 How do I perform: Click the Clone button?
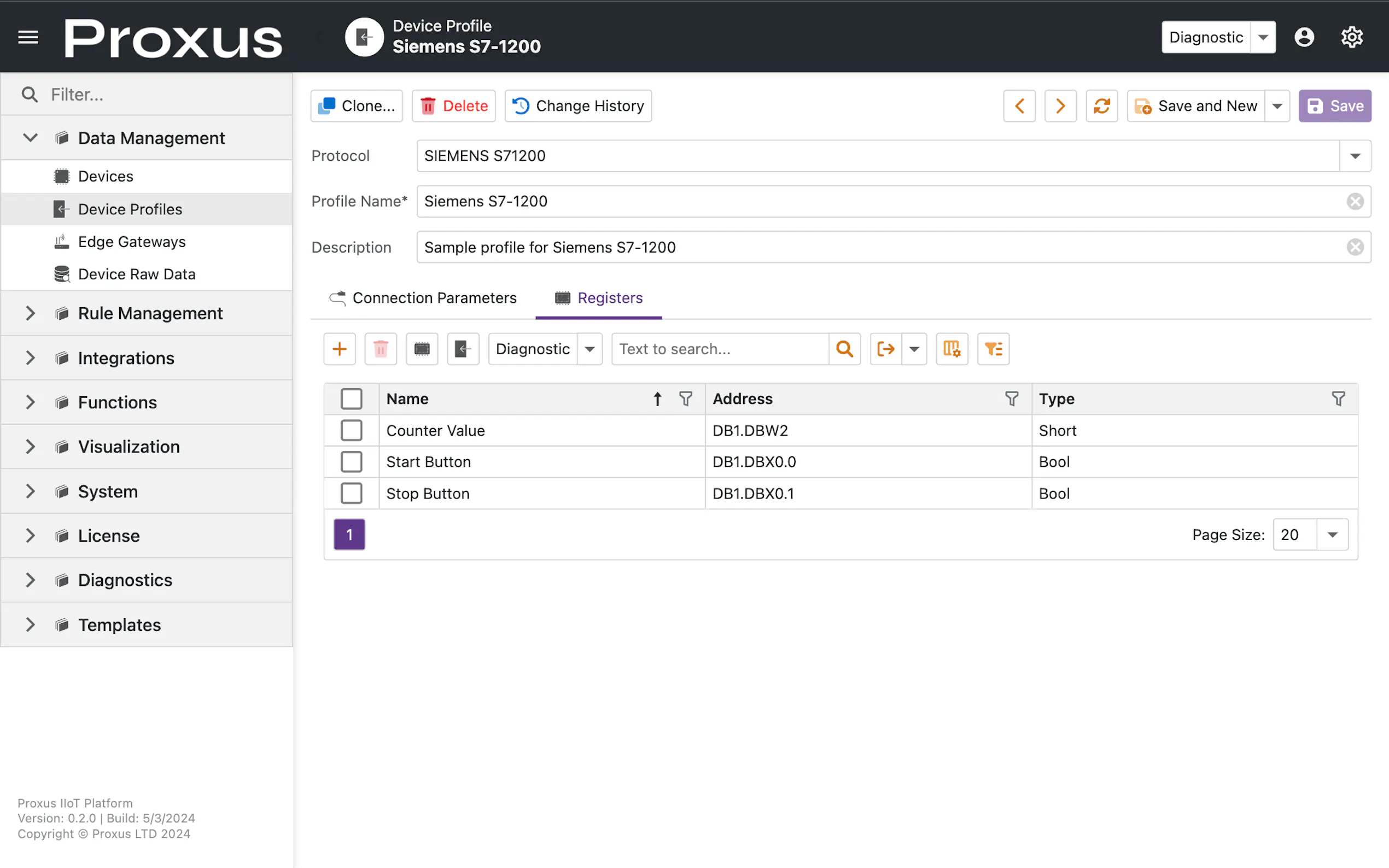[357, 105]
